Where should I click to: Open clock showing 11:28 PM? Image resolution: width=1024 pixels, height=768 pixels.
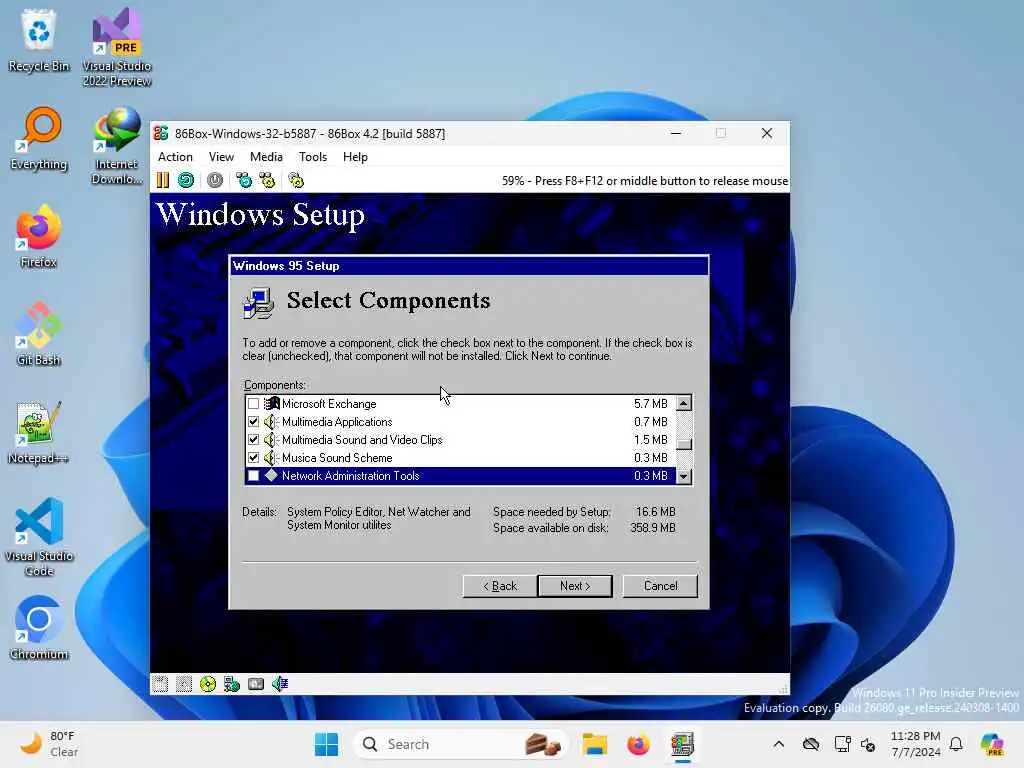916,744
